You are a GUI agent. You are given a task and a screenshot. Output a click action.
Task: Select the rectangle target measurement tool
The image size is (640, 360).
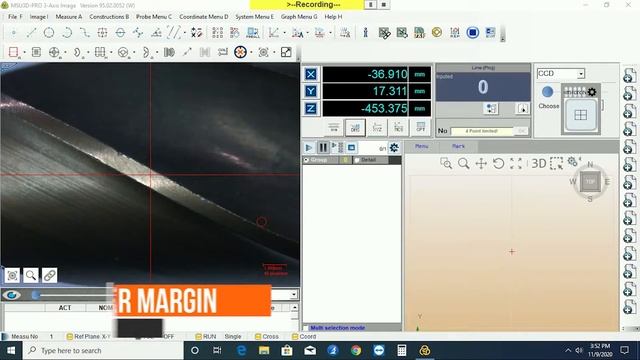(x=102, y=32)
